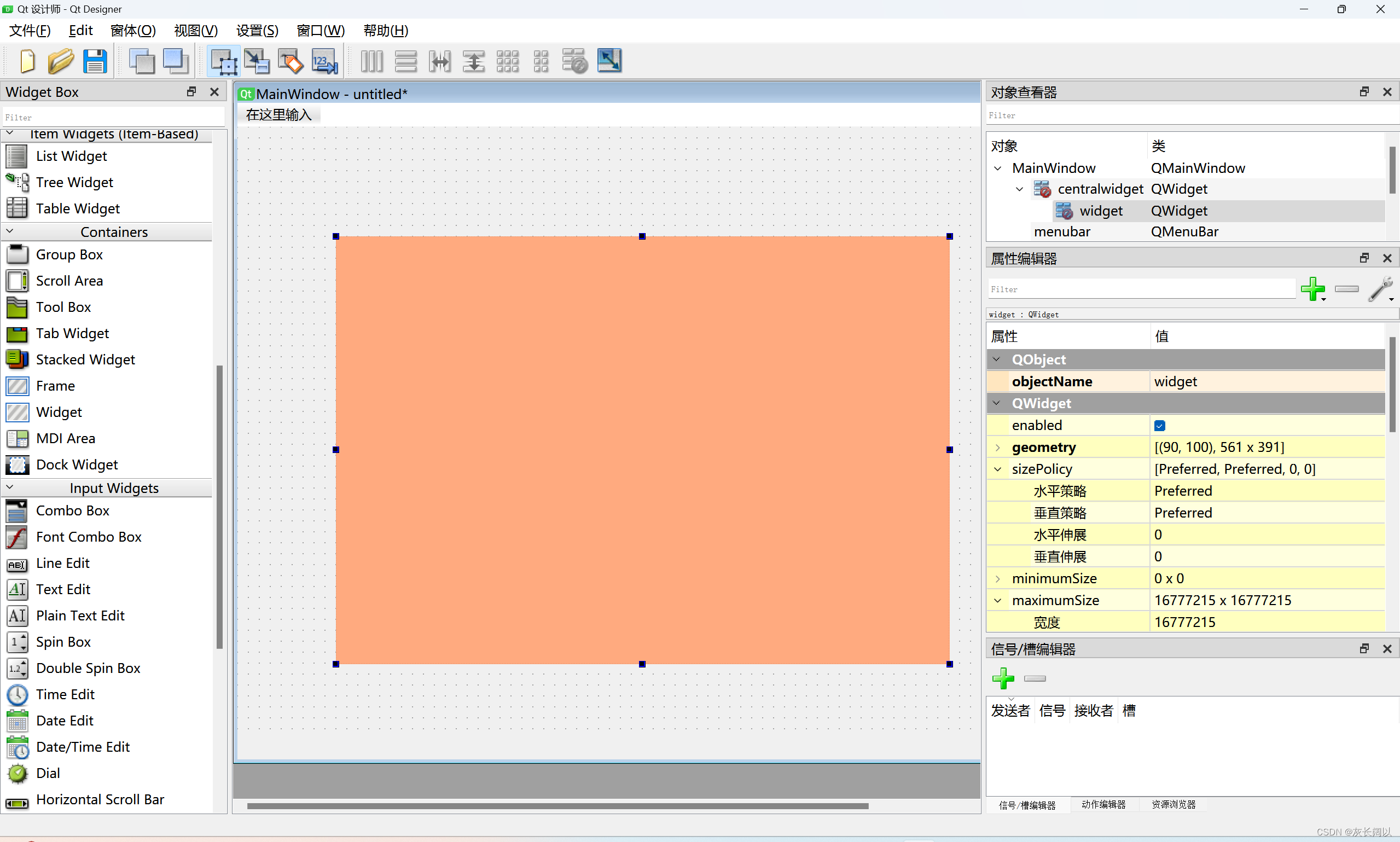Click the Widget Box Filter field

(x=113, y=118)
